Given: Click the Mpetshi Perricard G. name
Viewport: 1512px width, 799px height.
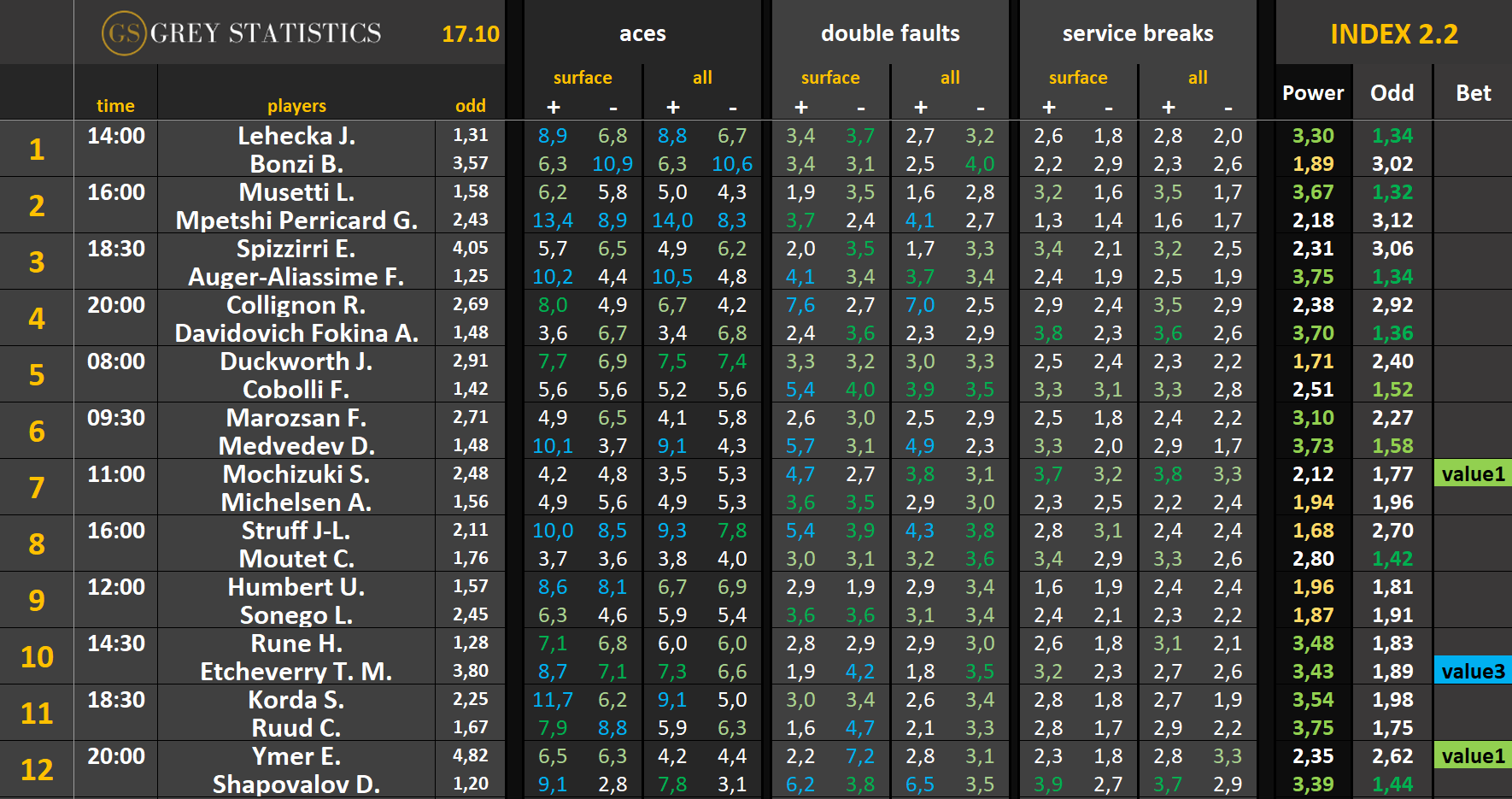Looking at the screenshot, I should 296,220.
